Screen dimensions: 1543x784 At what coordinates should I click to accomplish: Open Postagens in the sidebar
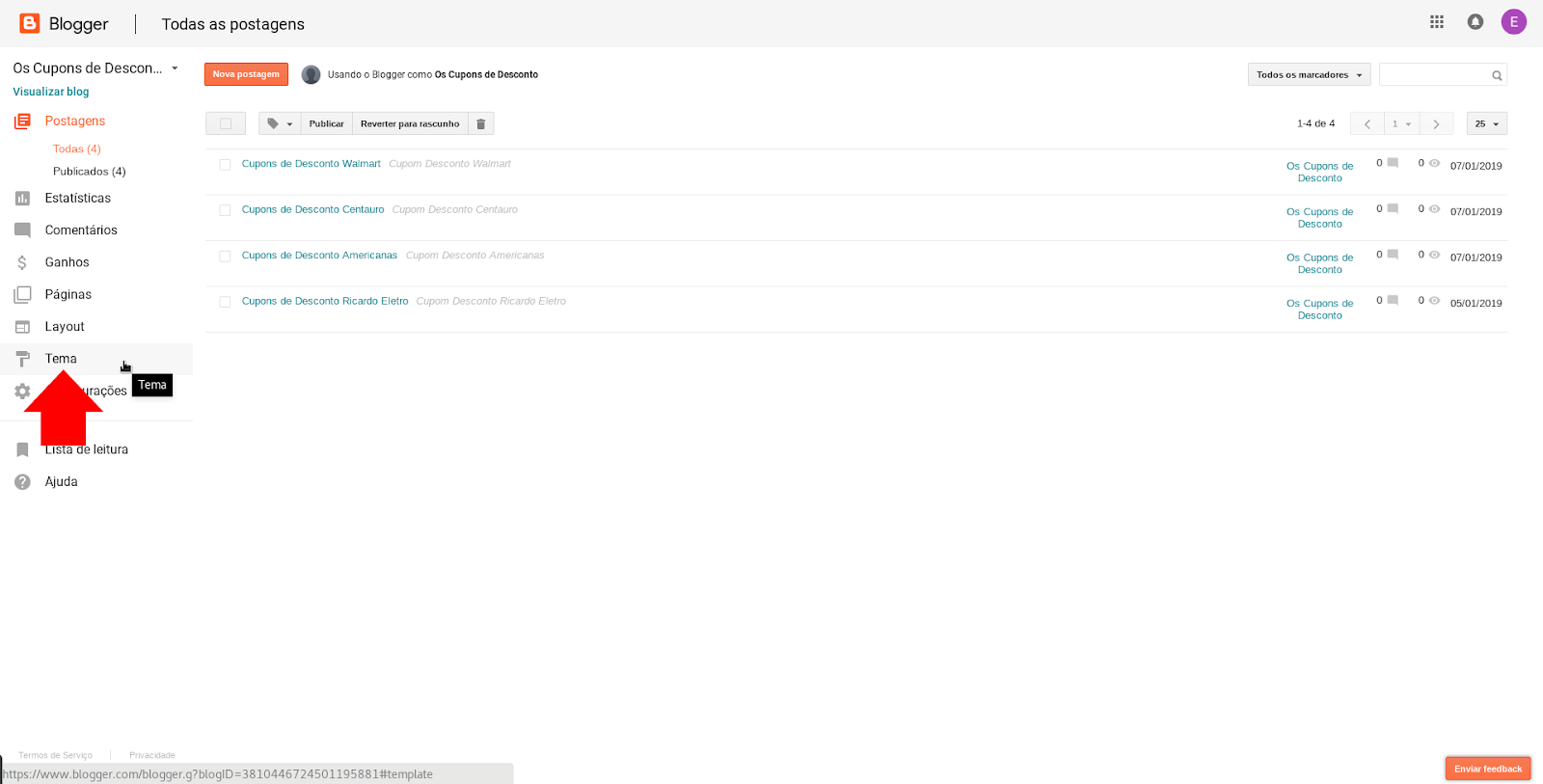point(75,121)
